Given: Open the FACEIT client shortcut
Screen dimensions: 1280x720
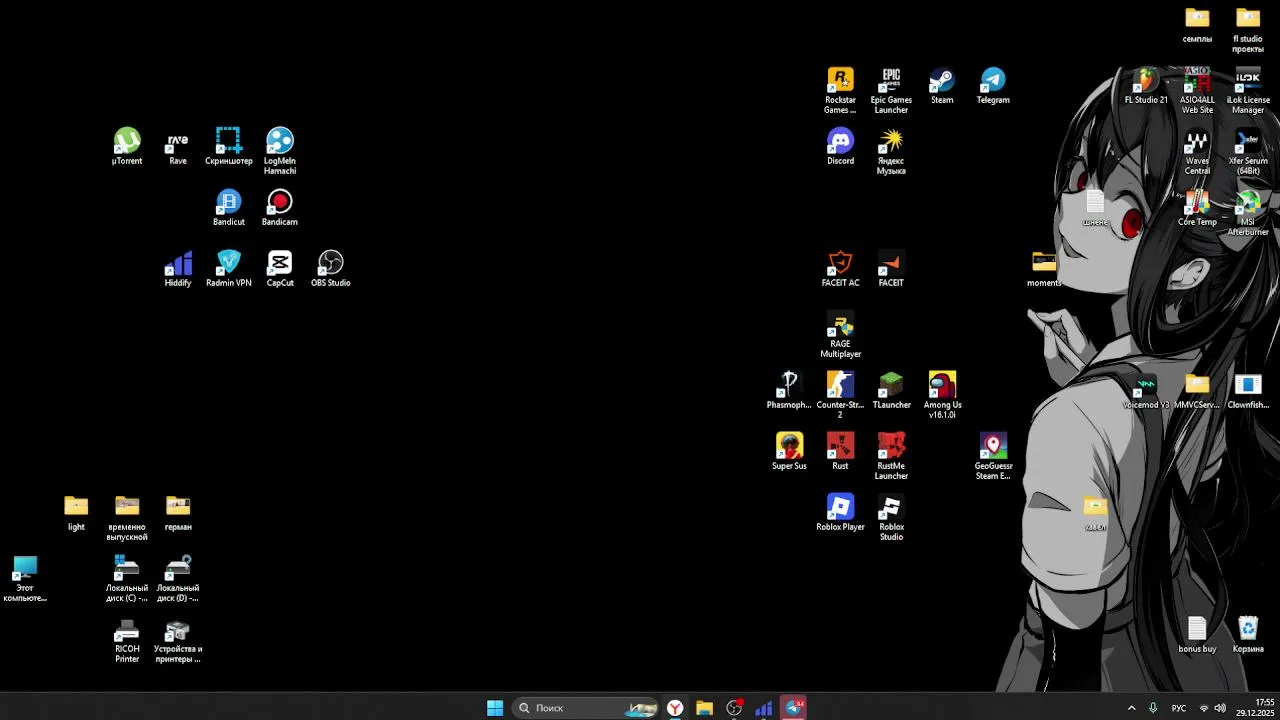Looking at the screenshot, I should click(x=891, y=268).
